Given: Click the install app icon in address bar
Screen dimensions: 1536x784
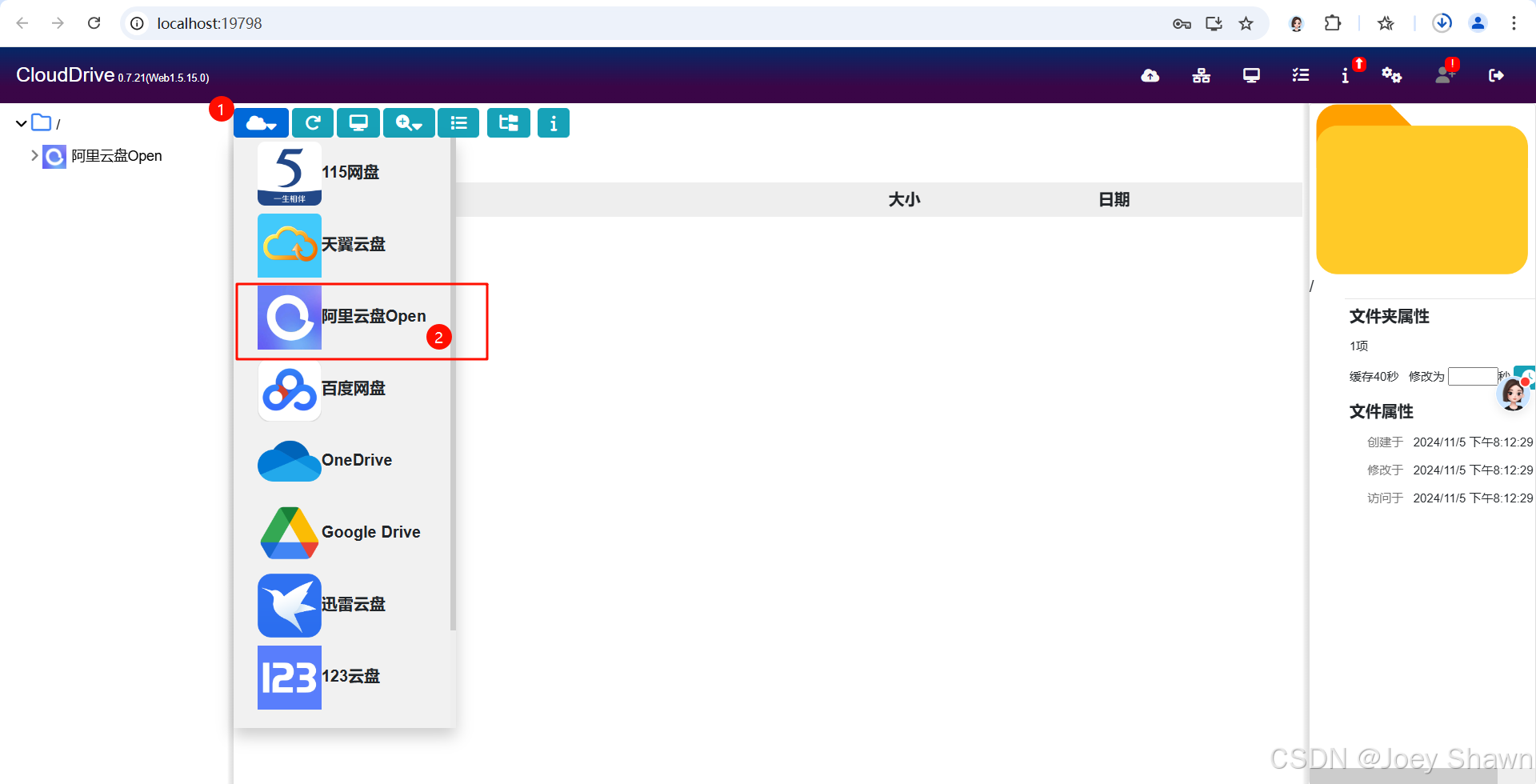Looking at the screenshot, I should pyautogui.click(x=1214, y=23).
